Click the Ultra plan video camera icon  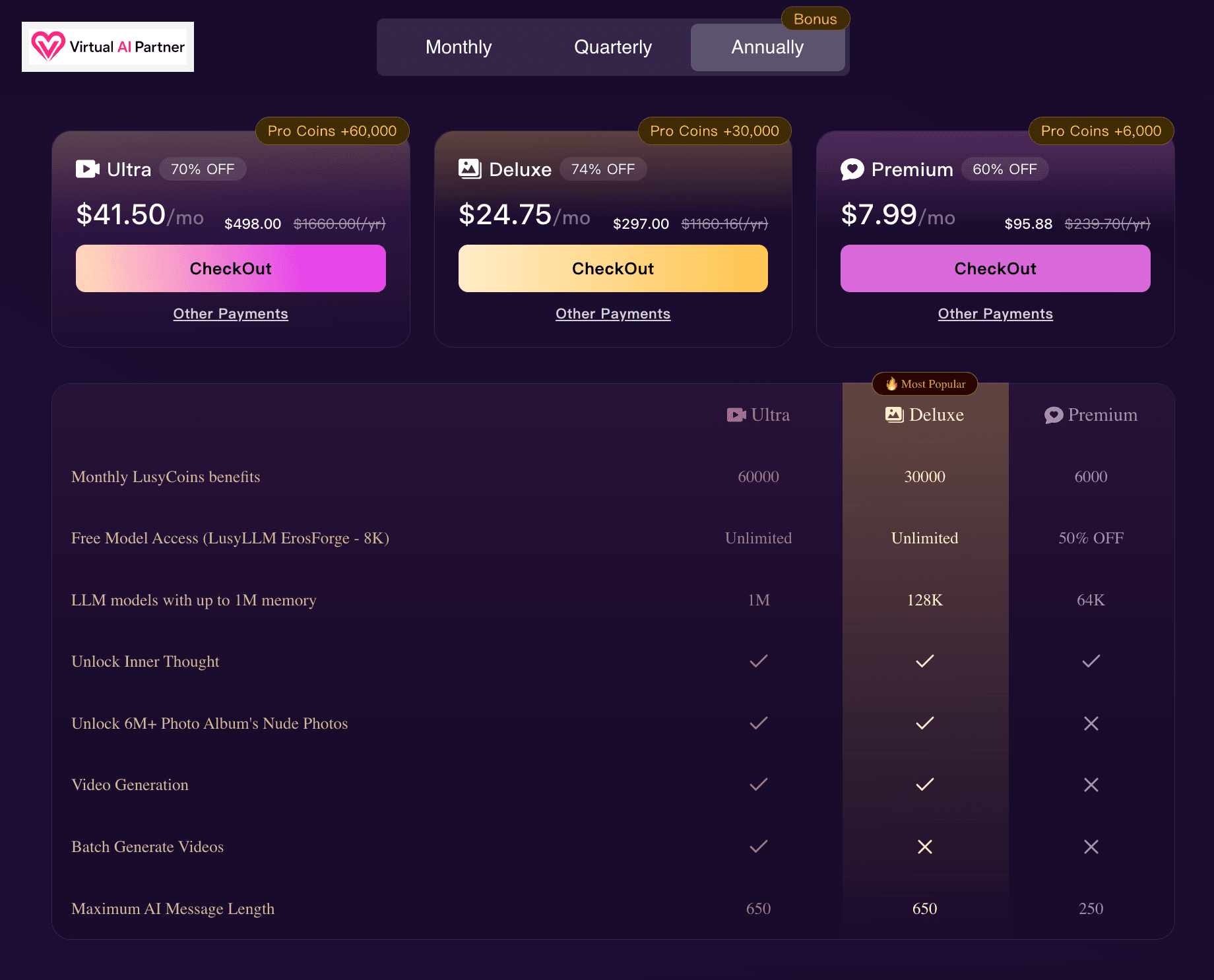click(x=88, y=169)
